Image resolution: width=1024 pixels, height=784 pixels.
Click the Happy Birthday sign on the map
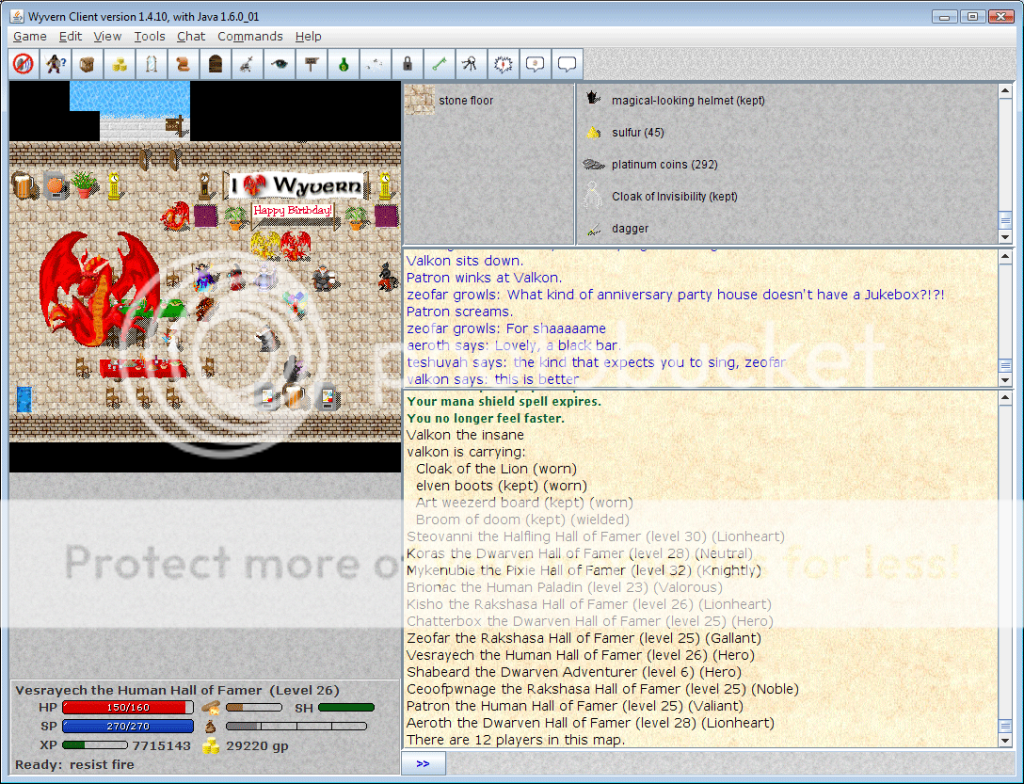tap(293, 211)
